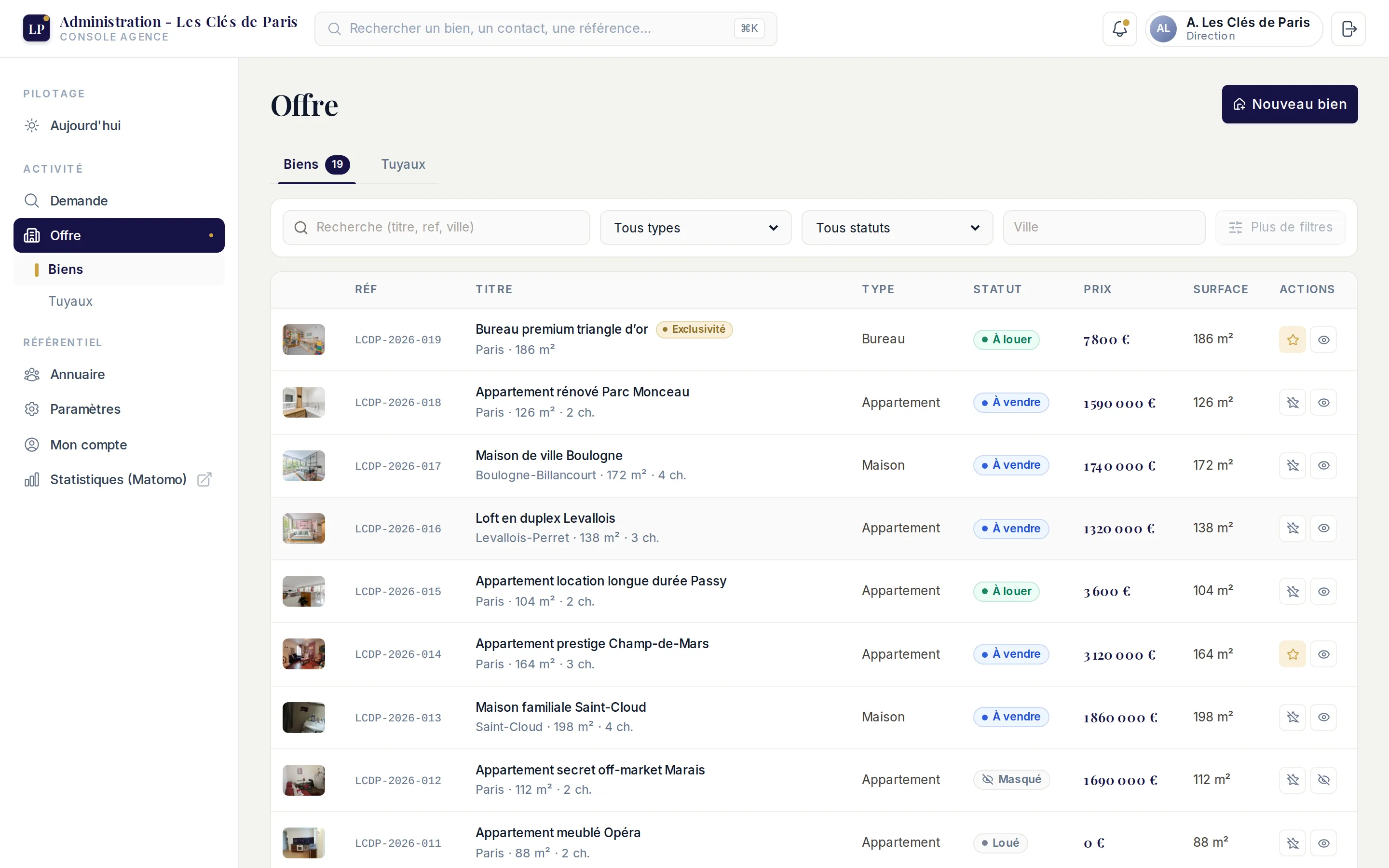The width and height of the screenshot is (1389, 868).
Task: Click the ⌘K shortcut hint
Action: (749, 28)
